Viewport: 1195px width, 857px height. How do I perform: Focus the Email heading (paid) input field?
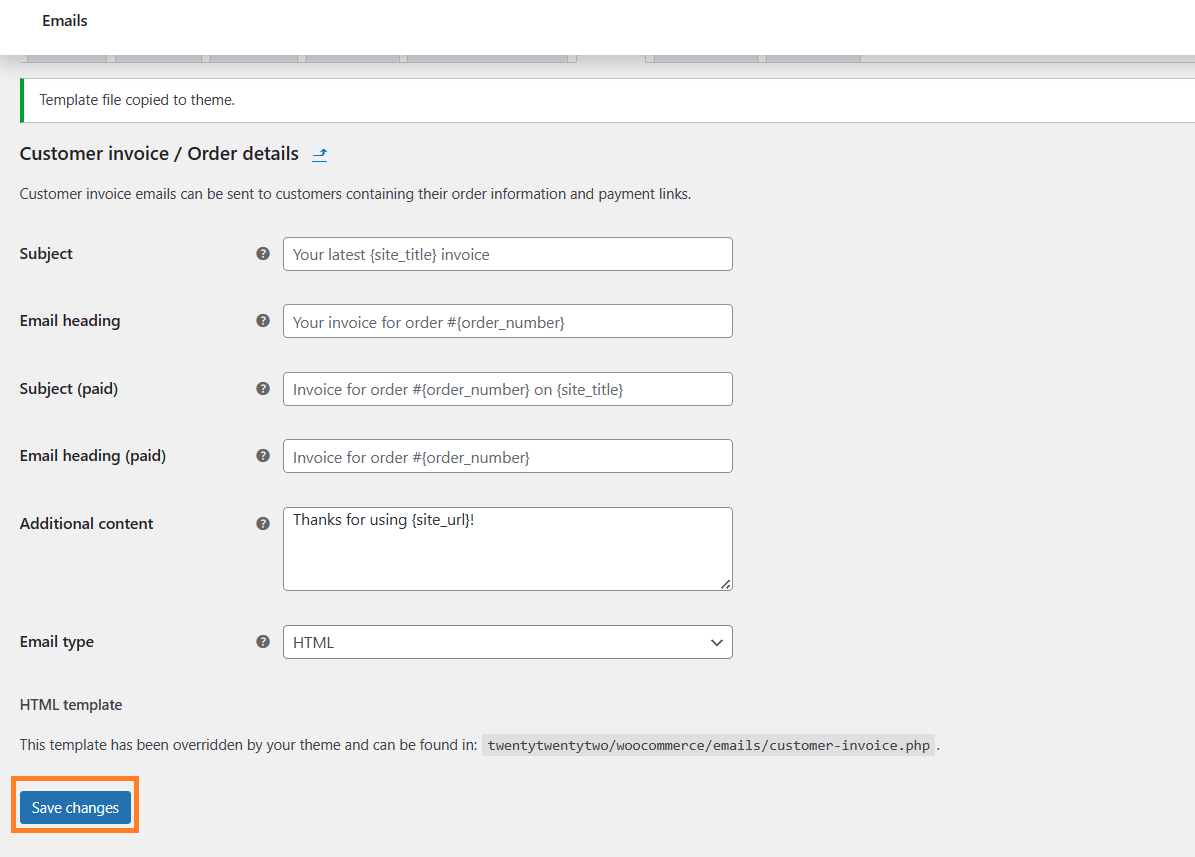tap(508, 456)
